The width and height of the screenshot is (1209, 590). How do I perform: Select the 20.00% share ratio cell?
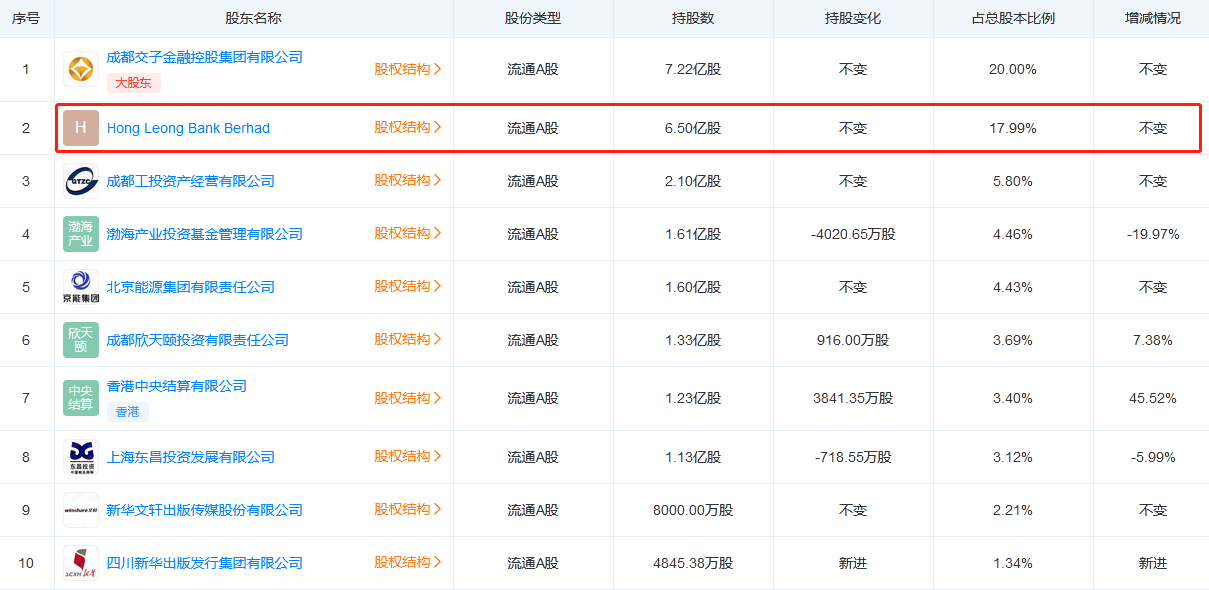(1013, 70)
